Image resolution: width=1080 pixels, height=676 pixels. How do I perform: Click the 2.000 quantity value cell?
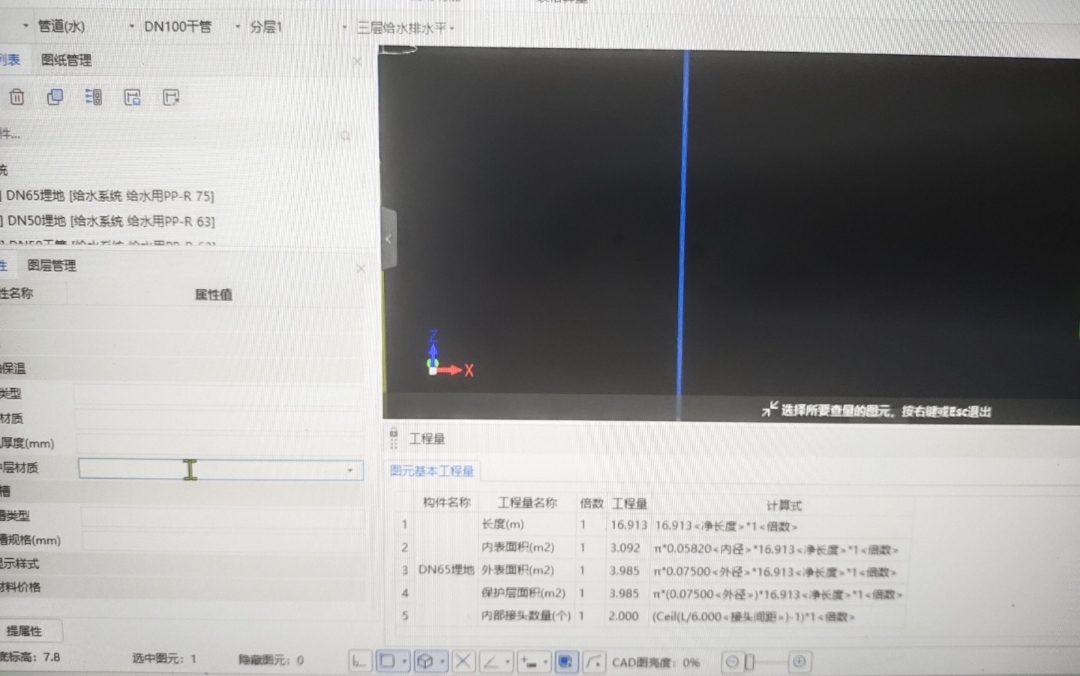click(x=624, y=616)
